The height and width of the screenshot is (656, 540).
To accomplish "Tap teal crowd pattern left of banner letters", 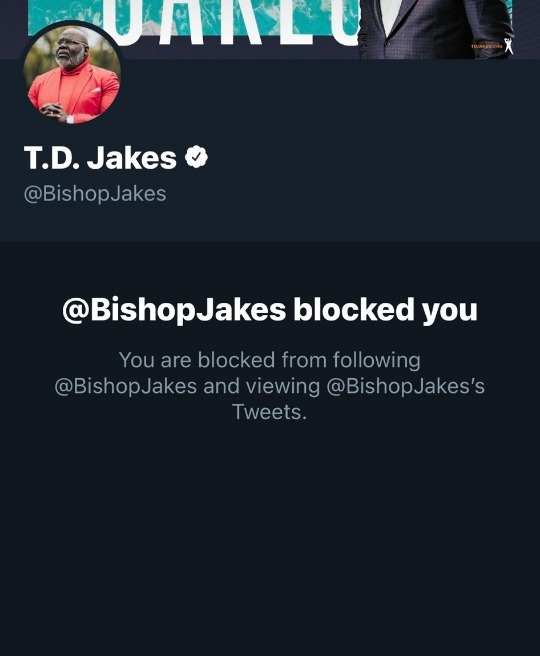I will (x=65, y=15).
